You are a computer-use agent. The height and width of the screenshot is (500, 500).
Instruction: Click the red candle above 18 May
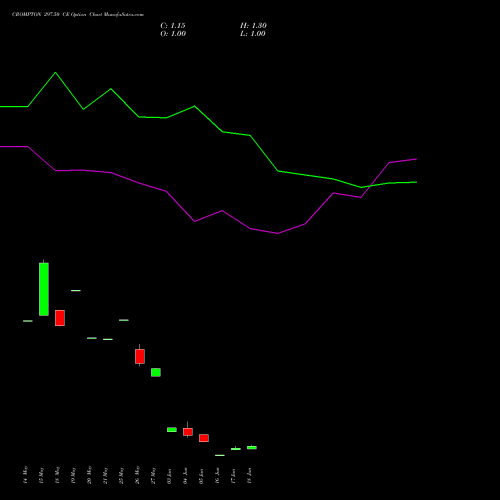[x=60, y=318]
